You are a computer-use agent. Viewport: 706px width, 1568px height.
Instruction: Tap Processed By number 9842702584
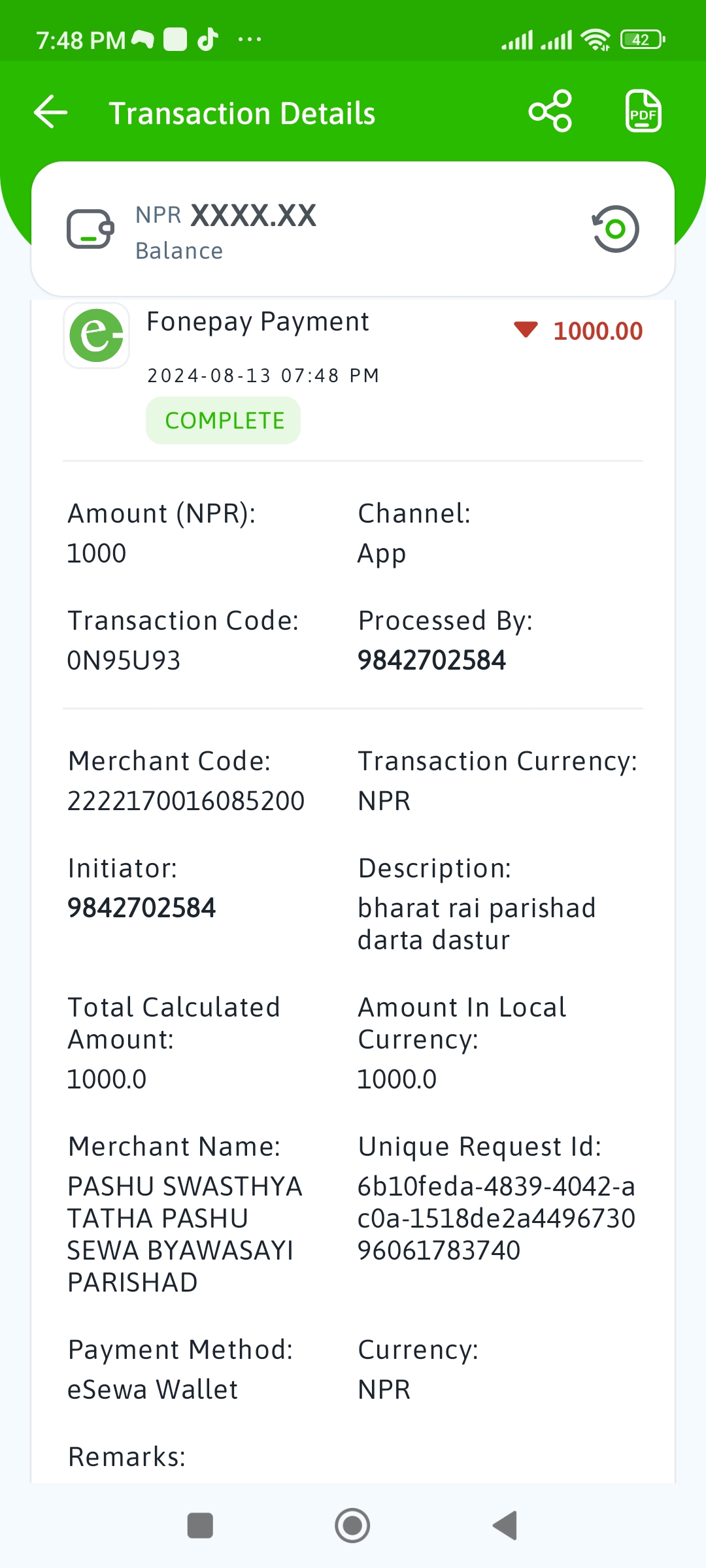tap(432, 661)
